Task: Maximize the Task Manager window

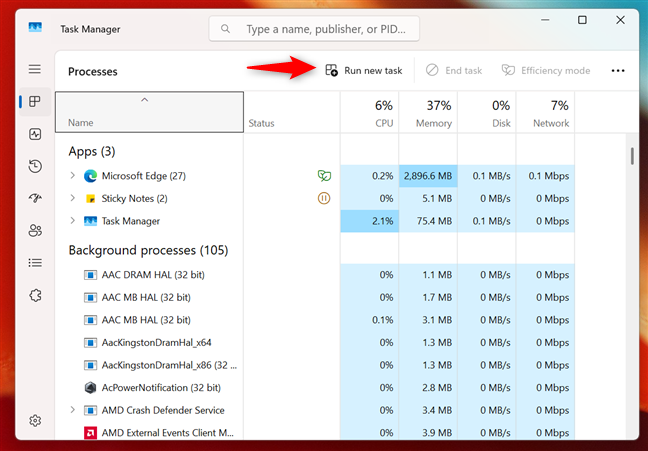Action: (582, 20)
